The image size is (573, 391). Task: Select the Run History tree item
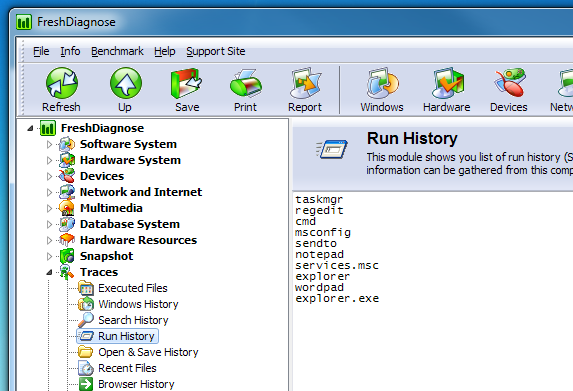coord(118,336)
